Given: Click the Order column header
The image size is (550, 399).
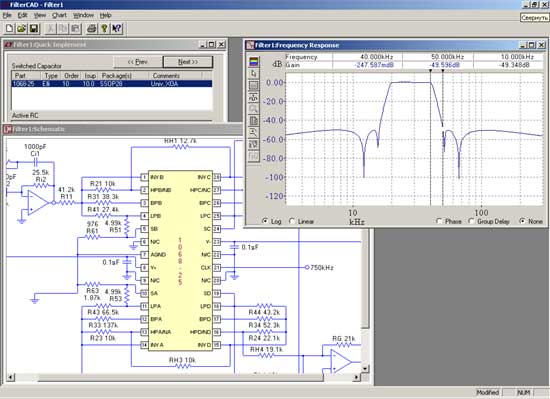Looking at the screenshot, I should pyautogui.click(x=72, y=76).
